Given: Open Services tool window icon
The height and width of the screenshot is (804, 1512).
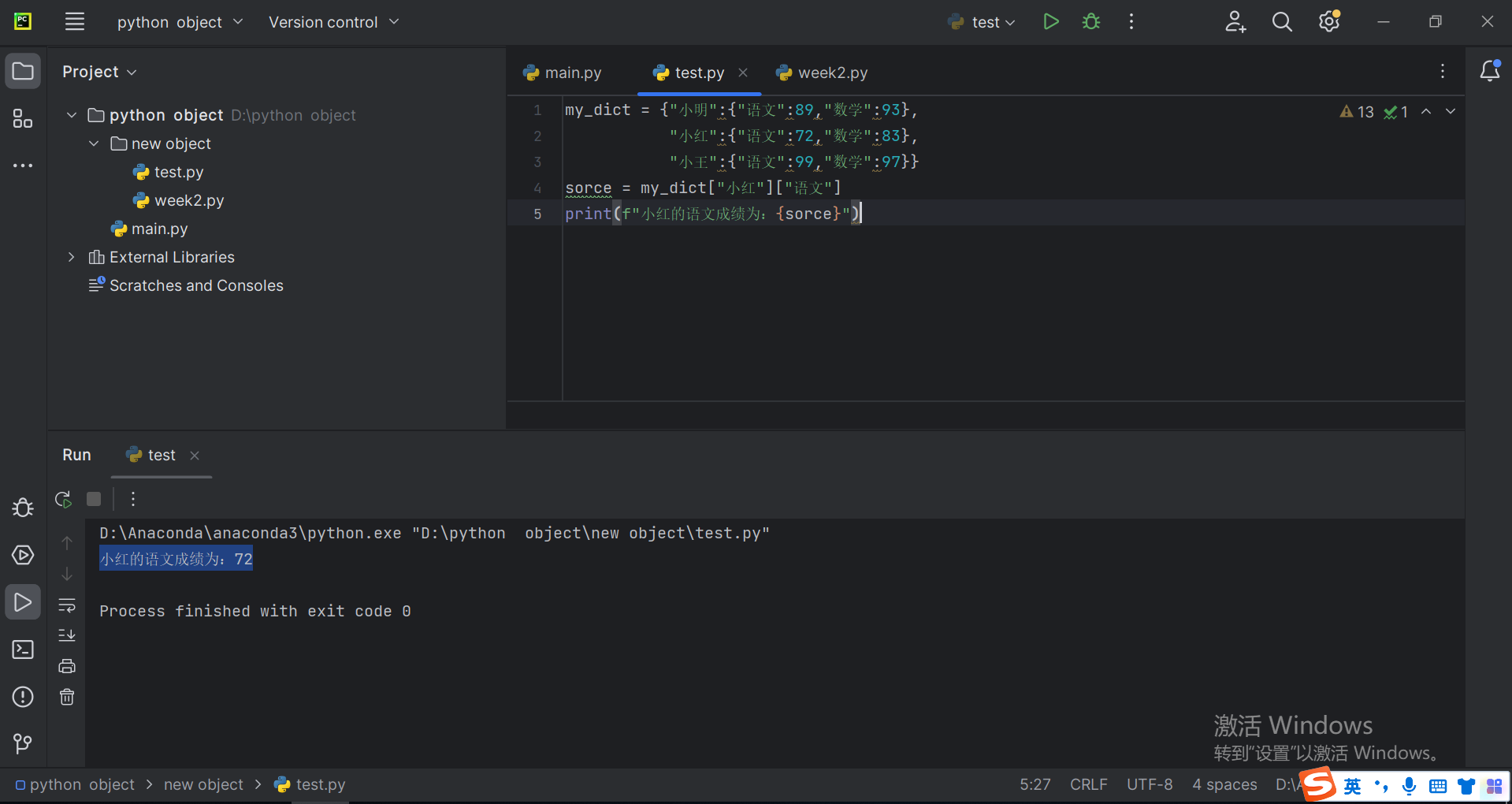Looking at the screenshot, I should coord(23,555).
